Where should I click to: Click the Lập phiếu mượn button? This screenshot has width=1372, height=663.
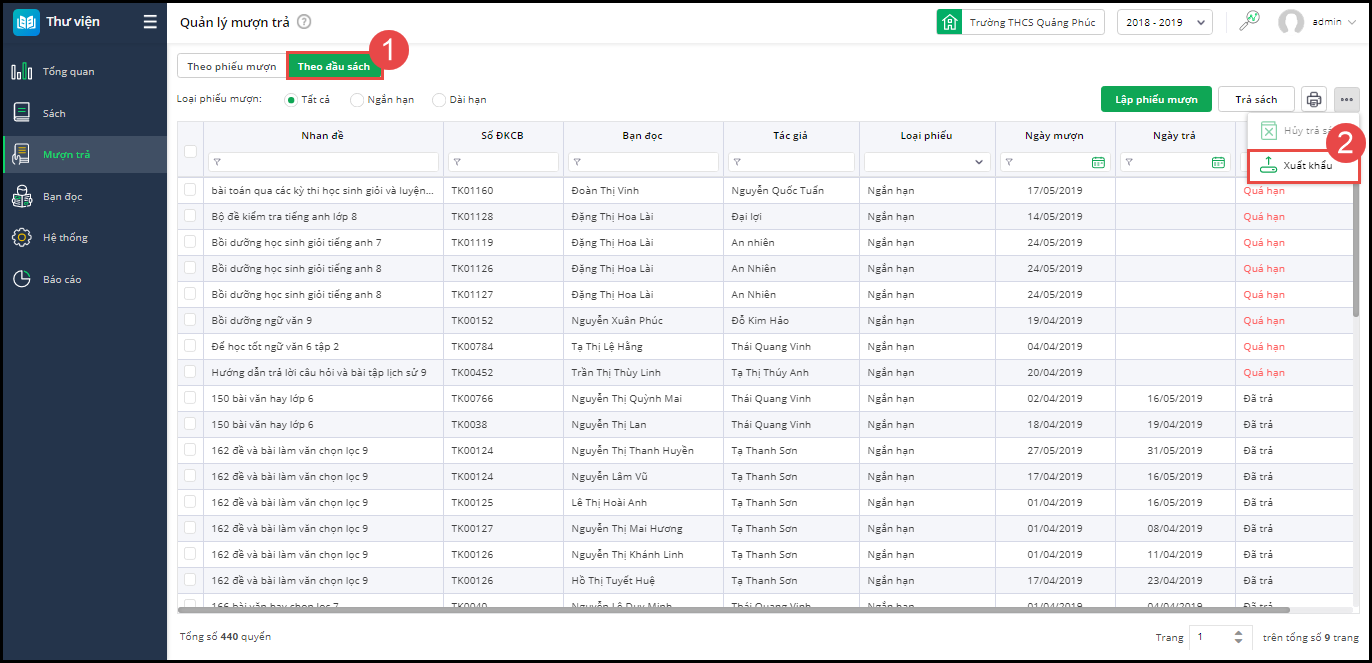1156,100
